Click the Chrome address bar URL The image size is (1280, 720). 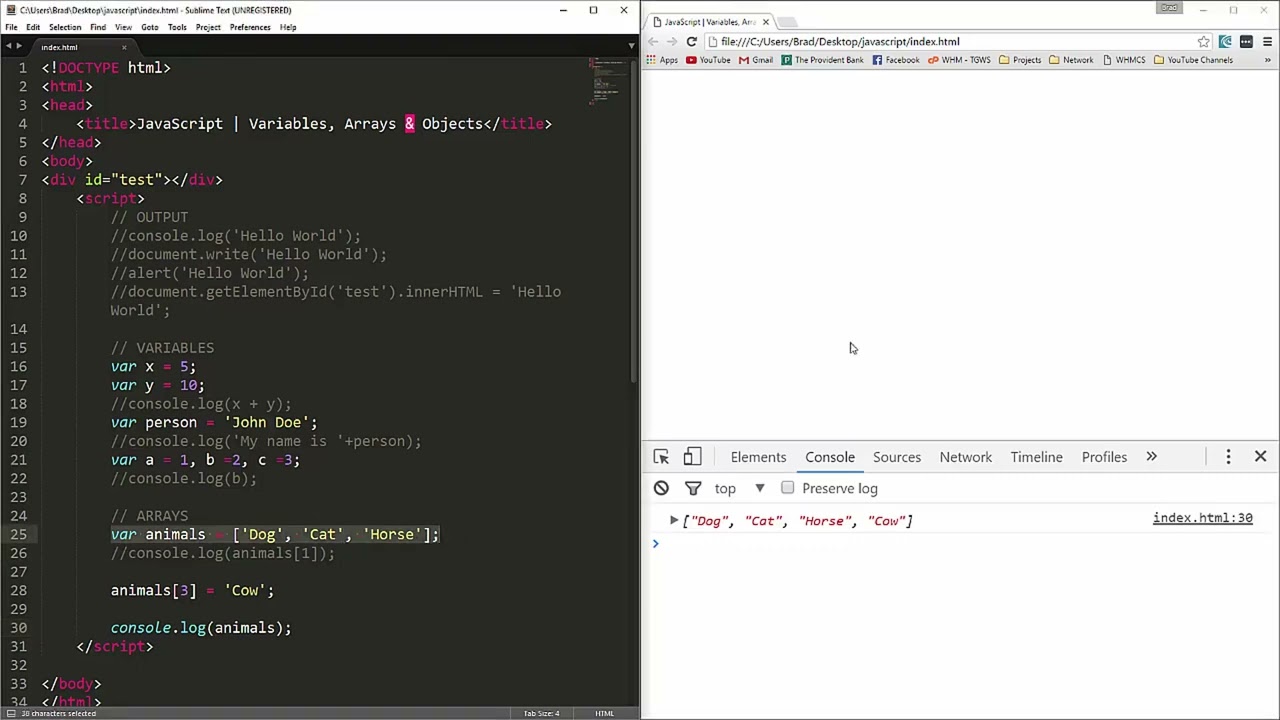point(840,42)
